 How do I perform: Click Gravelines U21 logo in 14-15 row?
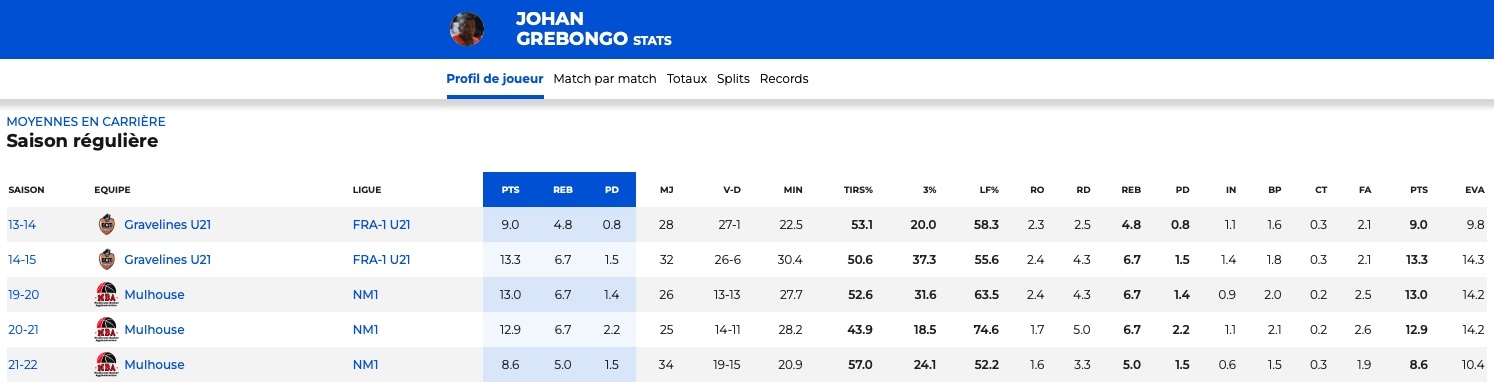[106, 260]
